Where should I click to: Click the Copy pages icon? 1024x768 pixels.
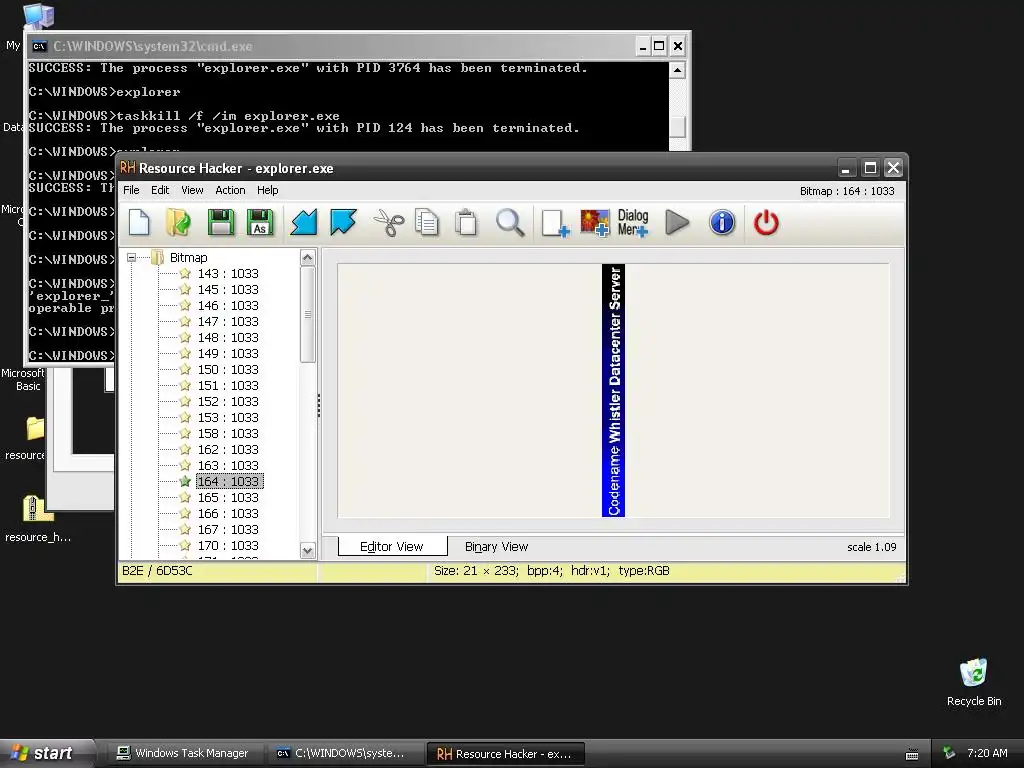pos(427,223)
